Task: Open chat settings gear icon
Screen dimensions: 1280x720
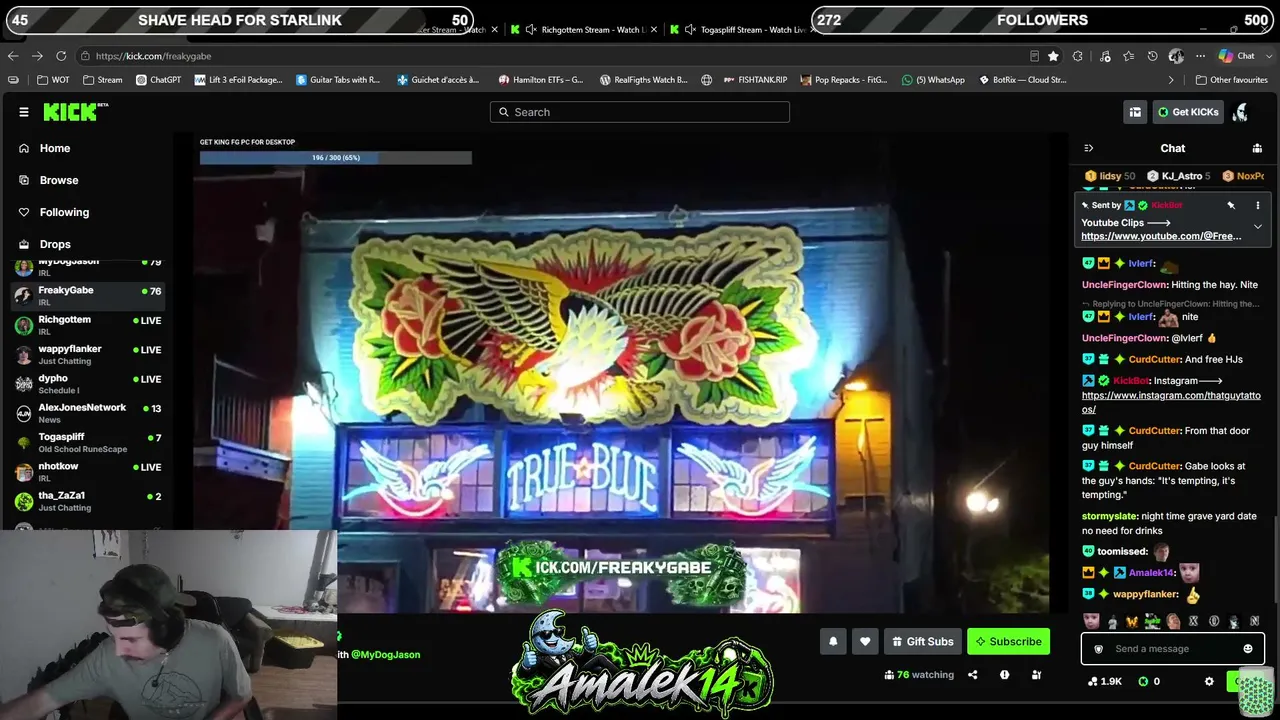Action: (x=1209, y=681)
